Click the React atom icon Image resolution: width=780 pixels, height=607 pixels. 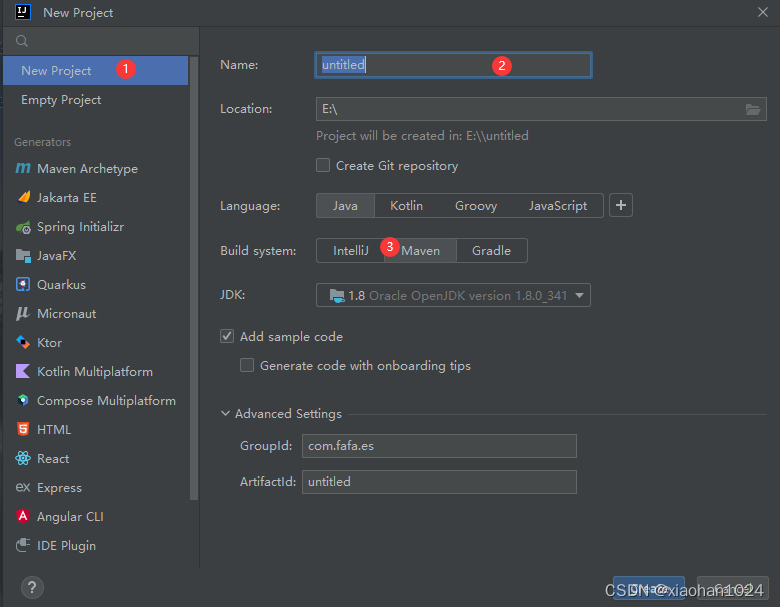[x=23, y=458]
